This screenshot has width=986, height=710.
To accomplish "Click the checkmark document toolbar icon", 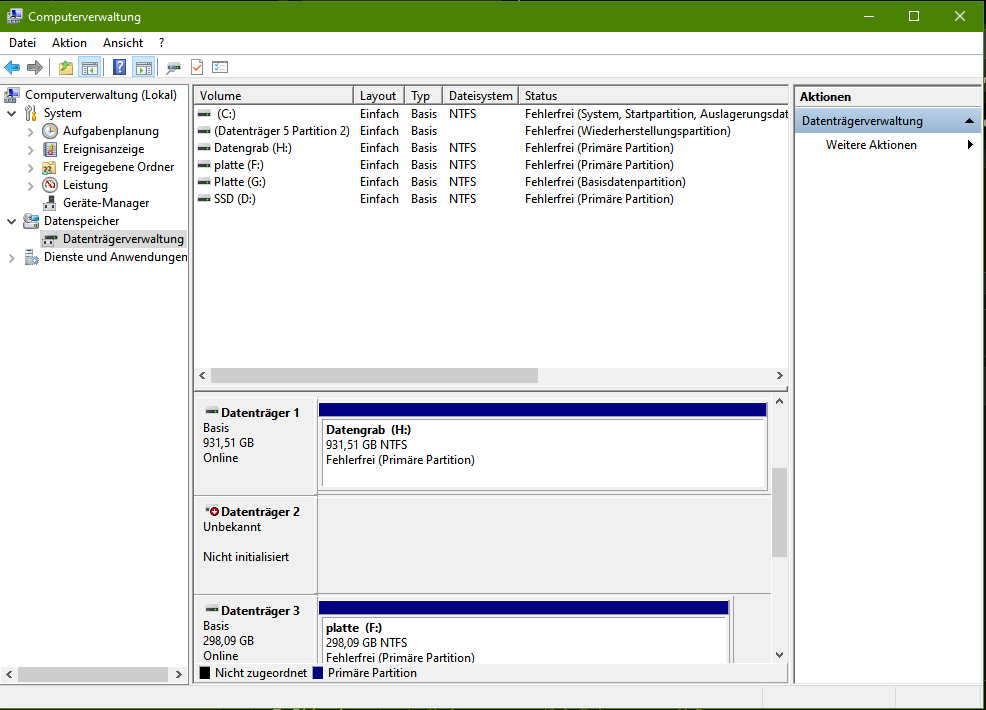I will point(197,67).
